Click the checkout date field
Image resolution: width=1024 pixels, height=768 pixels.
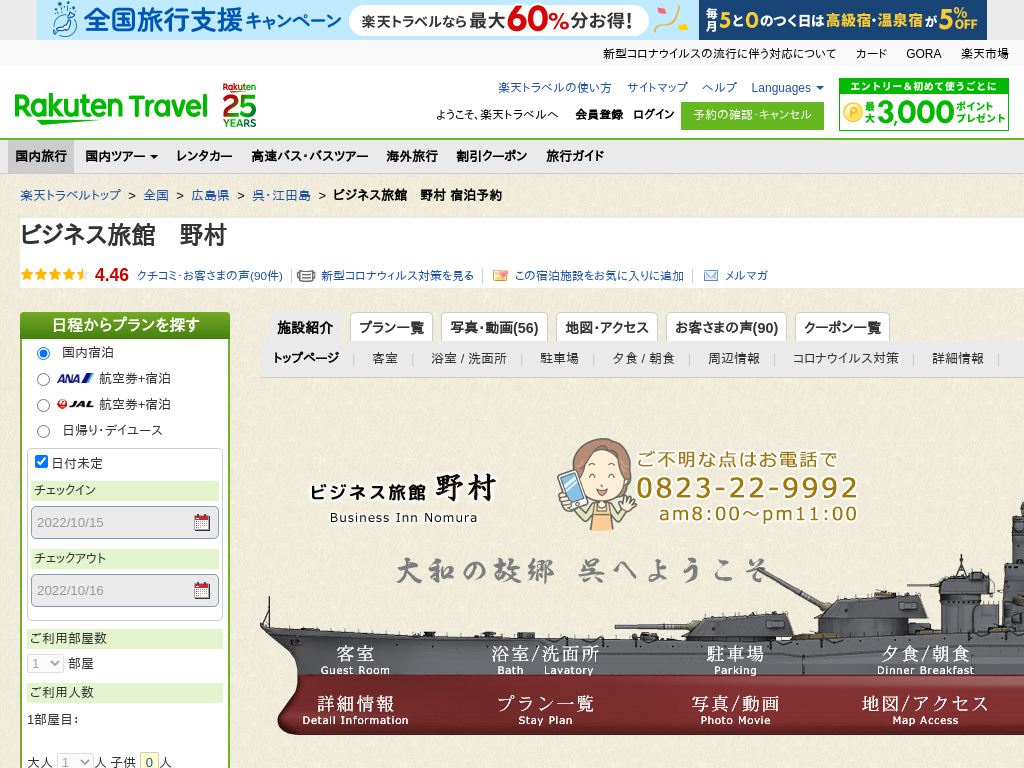pos(125,590)
